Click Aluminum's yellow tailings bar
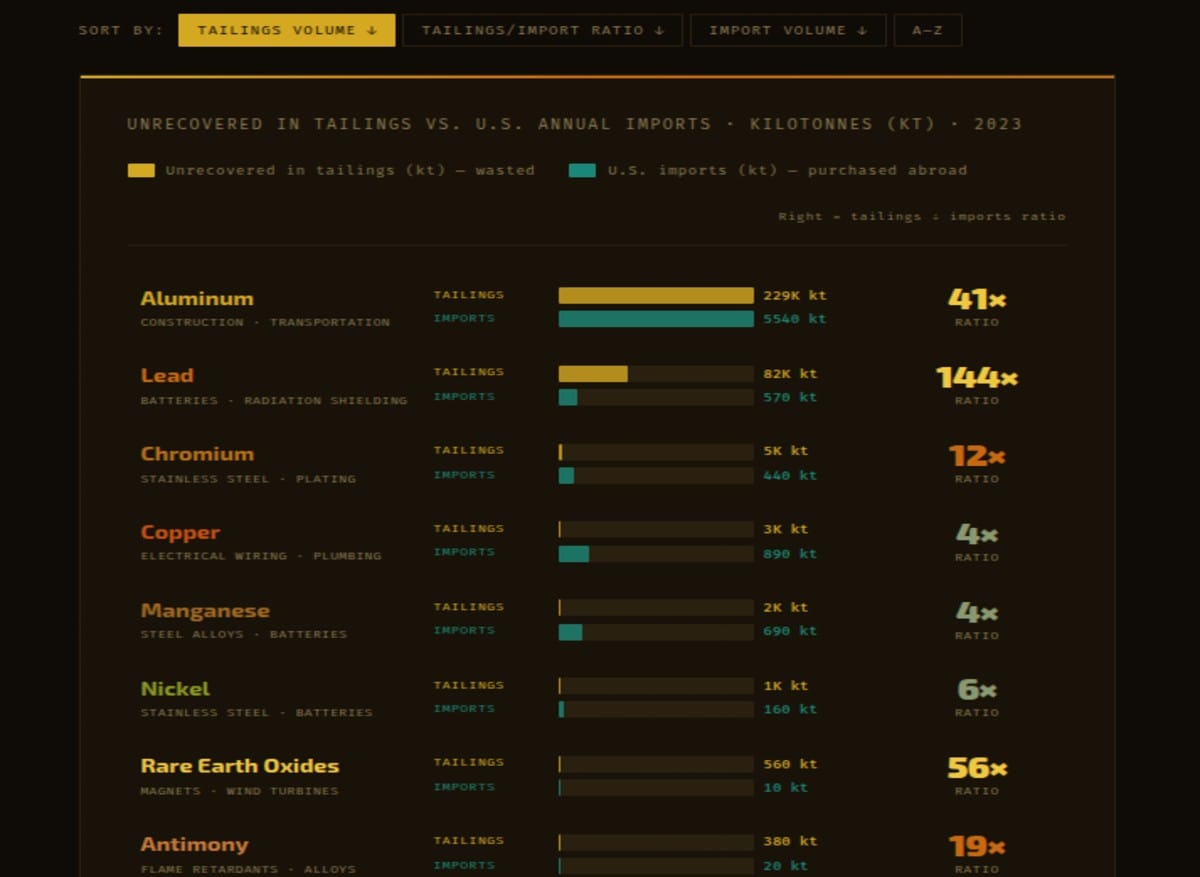The width and height of the screenshot is (1200, 877). tap(655, 295)
